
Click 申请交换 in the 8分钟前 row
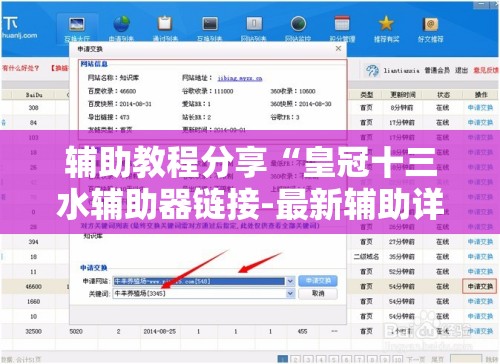(x=480, y=108)
